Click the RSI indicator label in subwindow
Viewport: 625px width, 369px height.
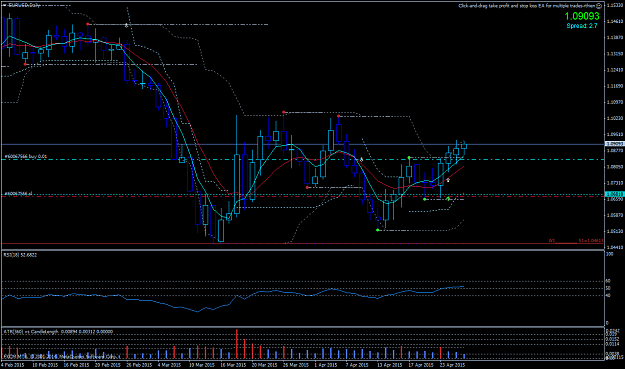[20, 255]
